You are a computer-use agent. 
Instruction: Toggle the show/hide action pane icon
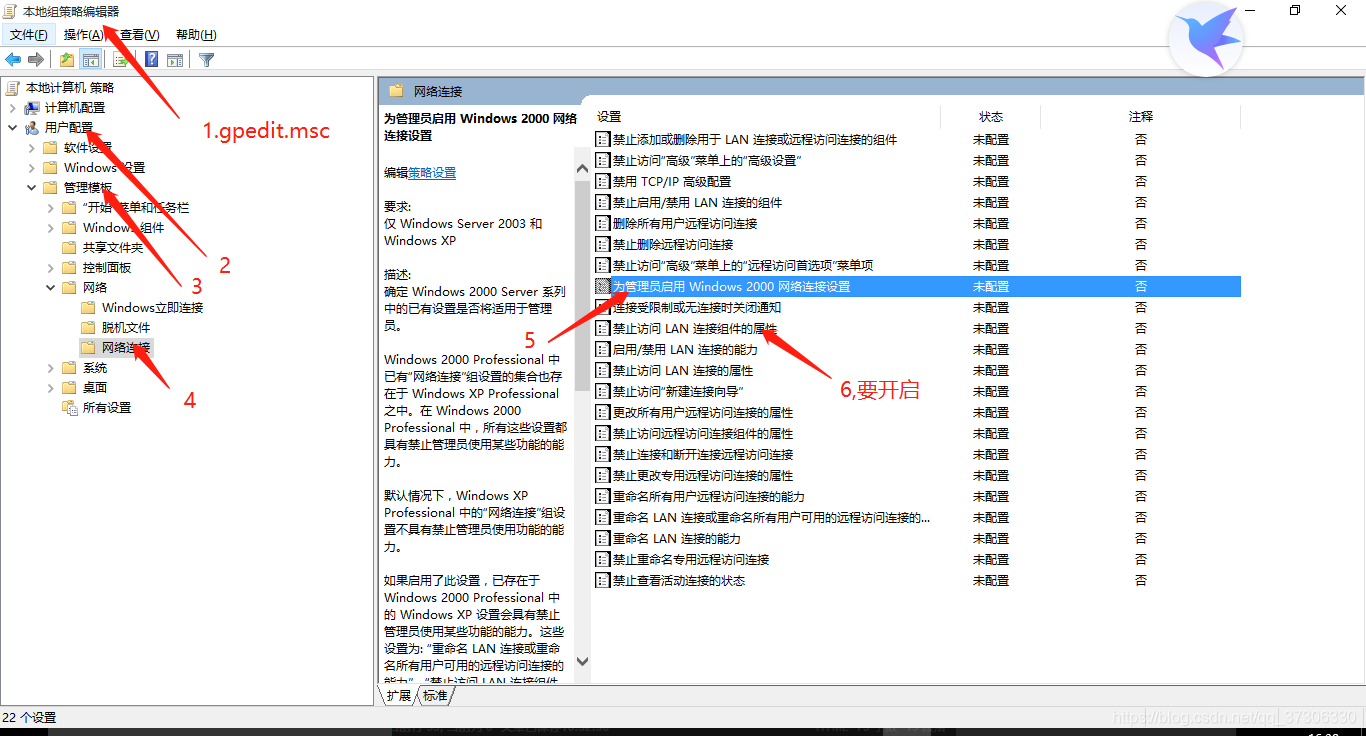tap(175, 60)
